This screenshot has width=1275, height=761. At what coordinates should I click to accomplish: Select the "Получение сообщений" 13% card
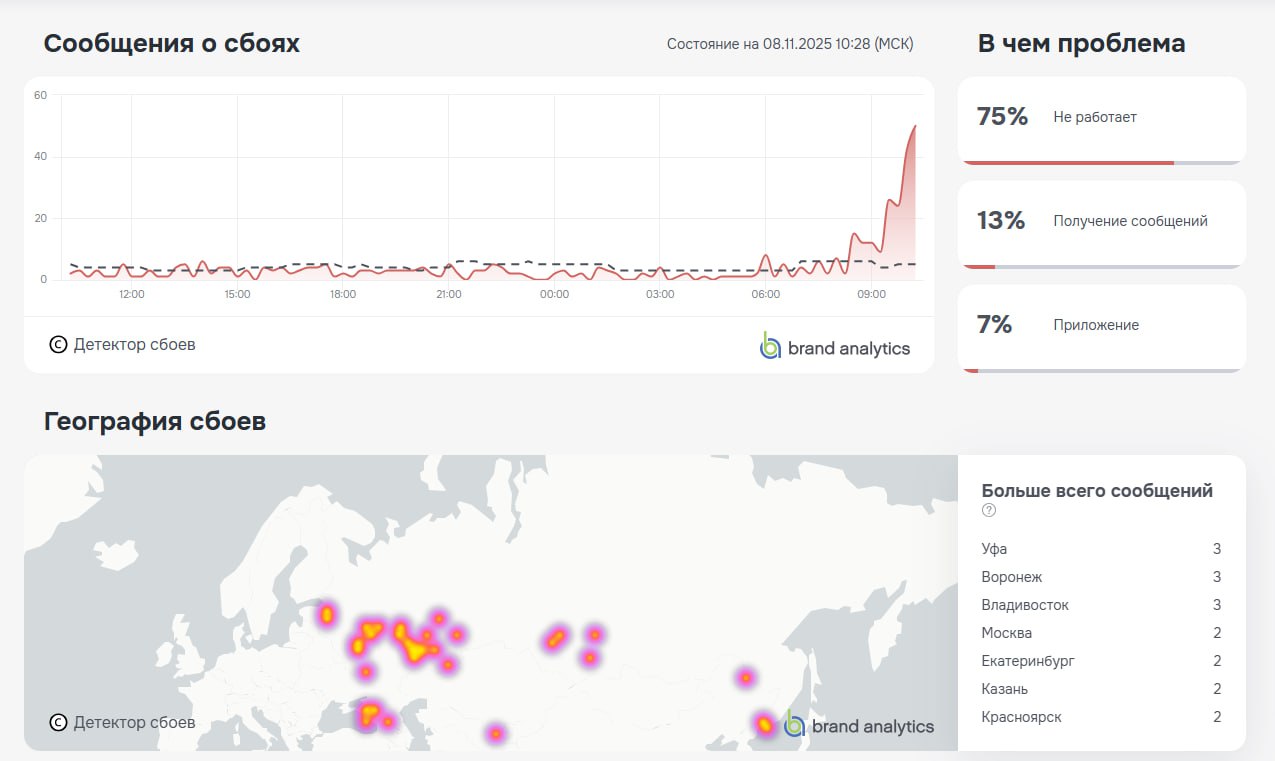(1101, 222)
